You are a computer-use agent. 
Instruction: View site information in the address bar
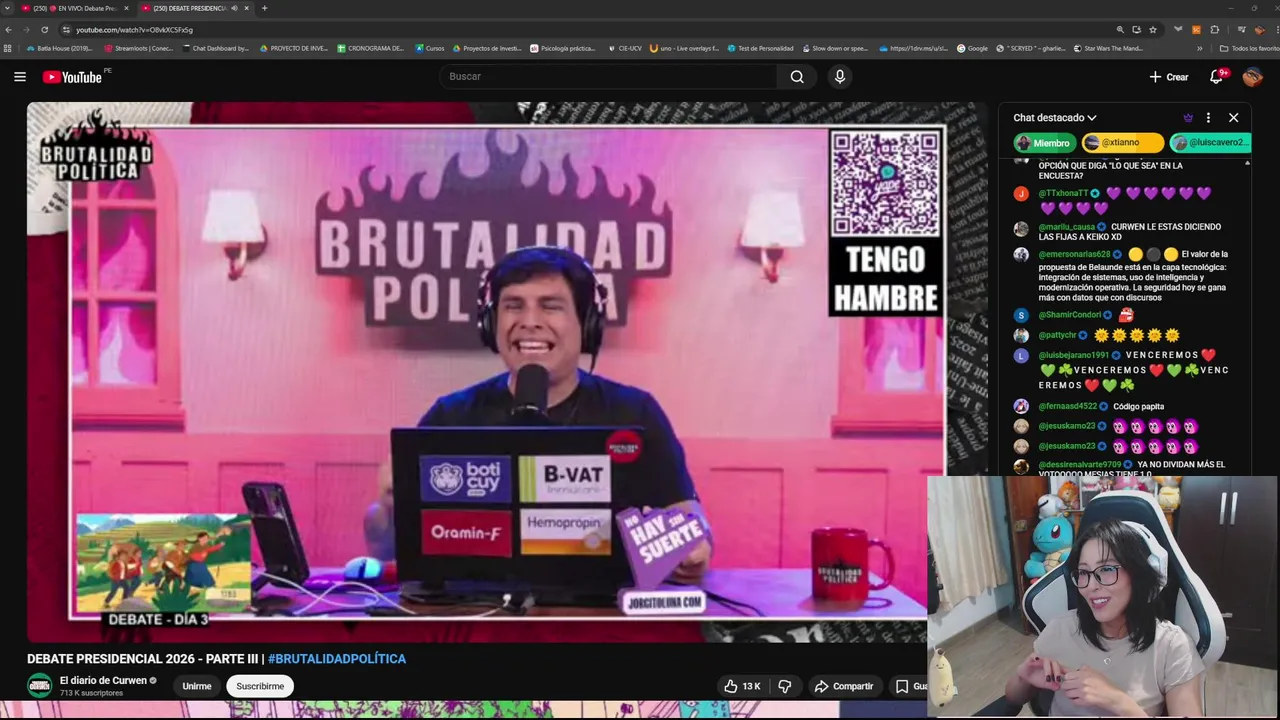coord(65,30)
